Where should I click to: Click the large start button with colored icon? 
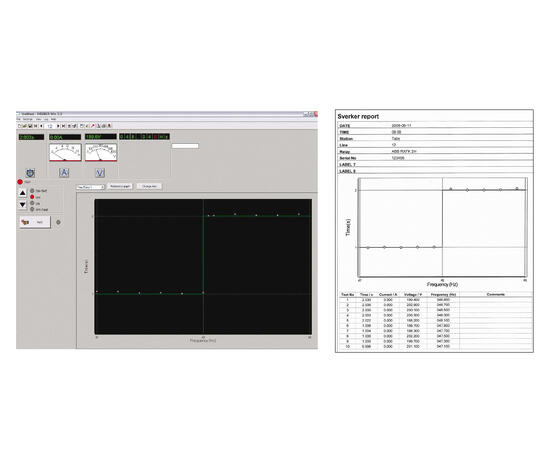[35, 222]
